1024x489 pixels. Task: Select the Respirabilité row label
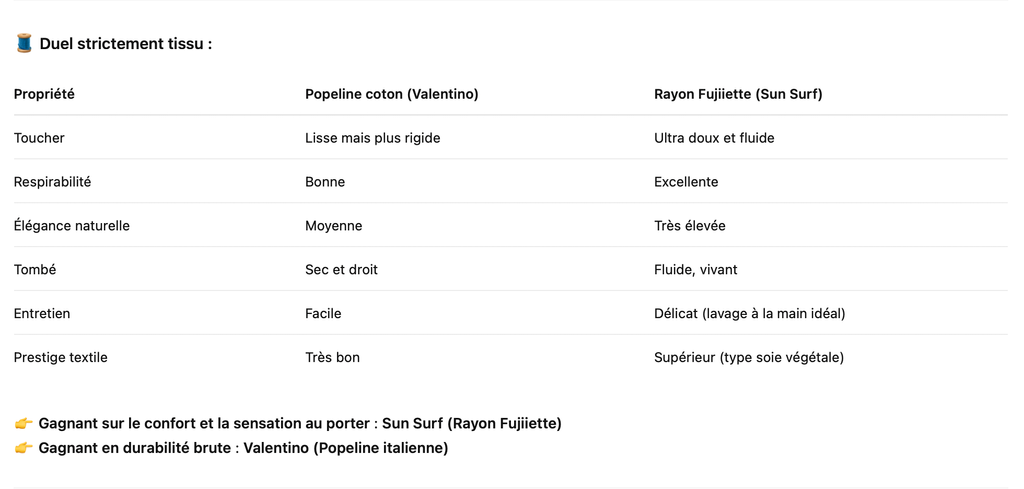pyautogui.click(x=52, y=182)
